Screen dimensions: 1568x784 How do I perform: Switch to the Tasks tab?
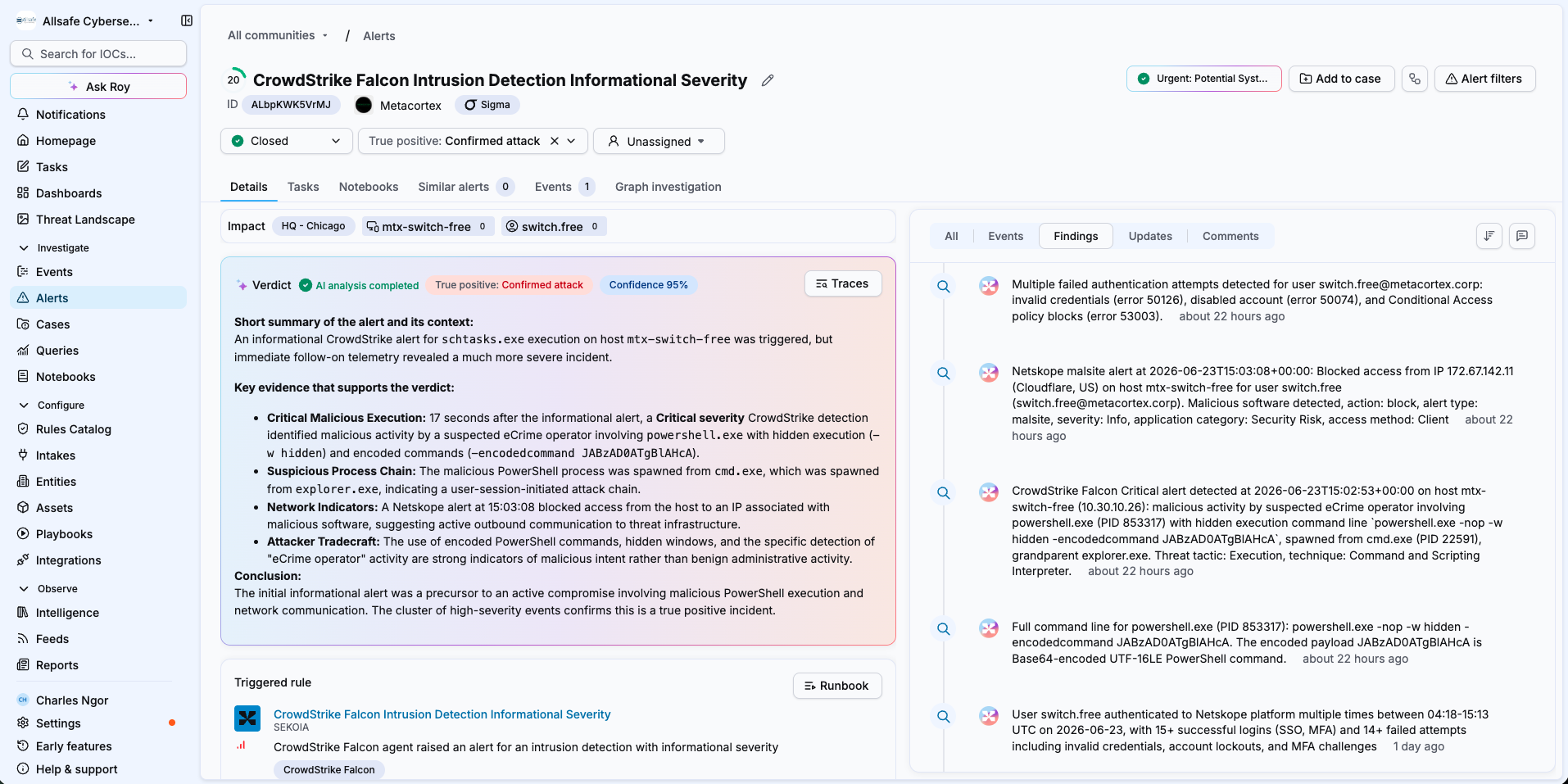pos(303,187)
